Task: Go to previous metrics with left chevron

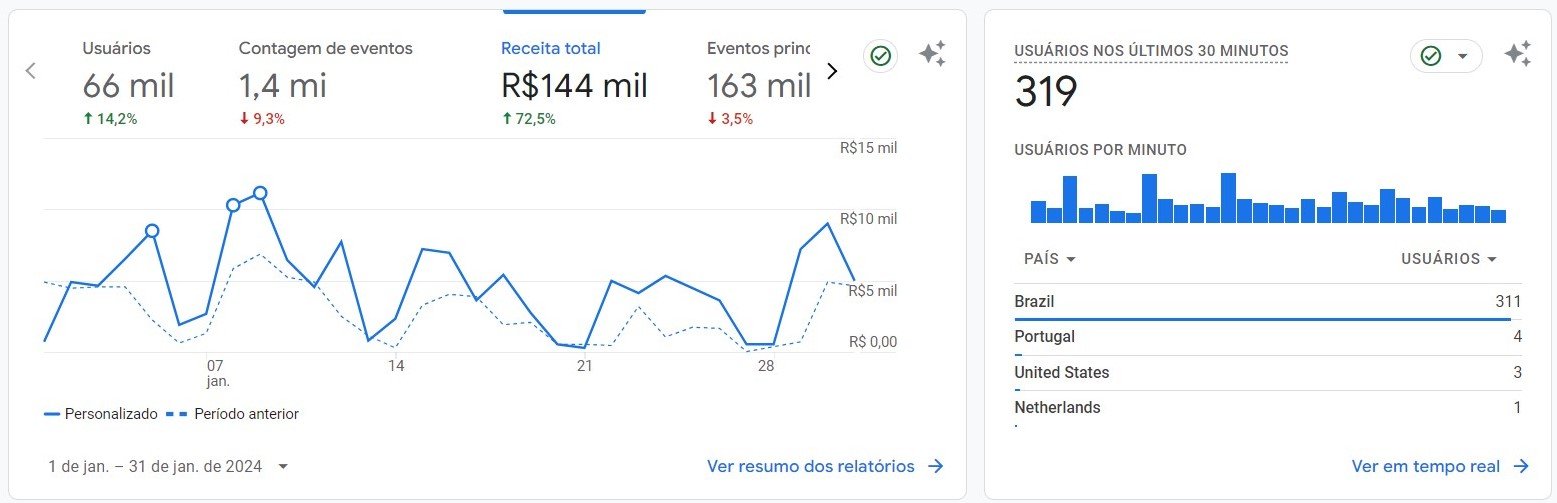Action: [x=31, y=70]
